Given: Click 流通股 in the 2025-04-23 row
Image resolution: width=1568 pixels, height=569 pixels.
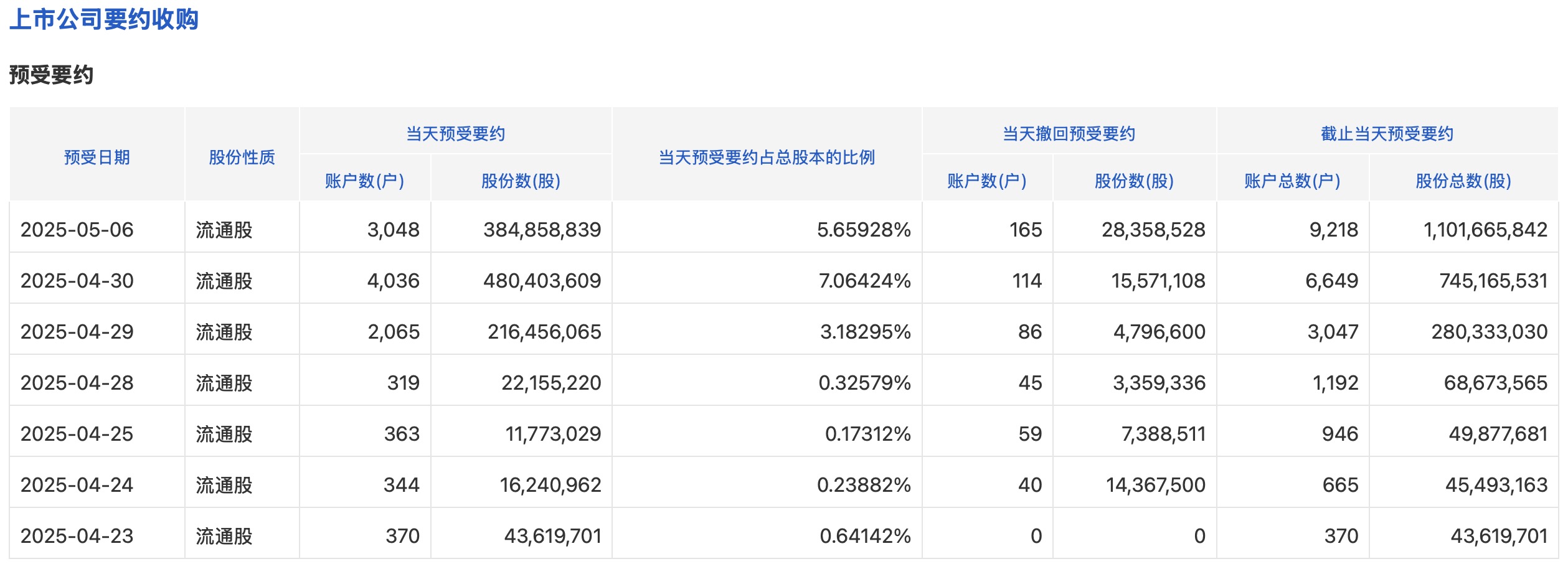Looking at the screenshot, I should point(224,537).
